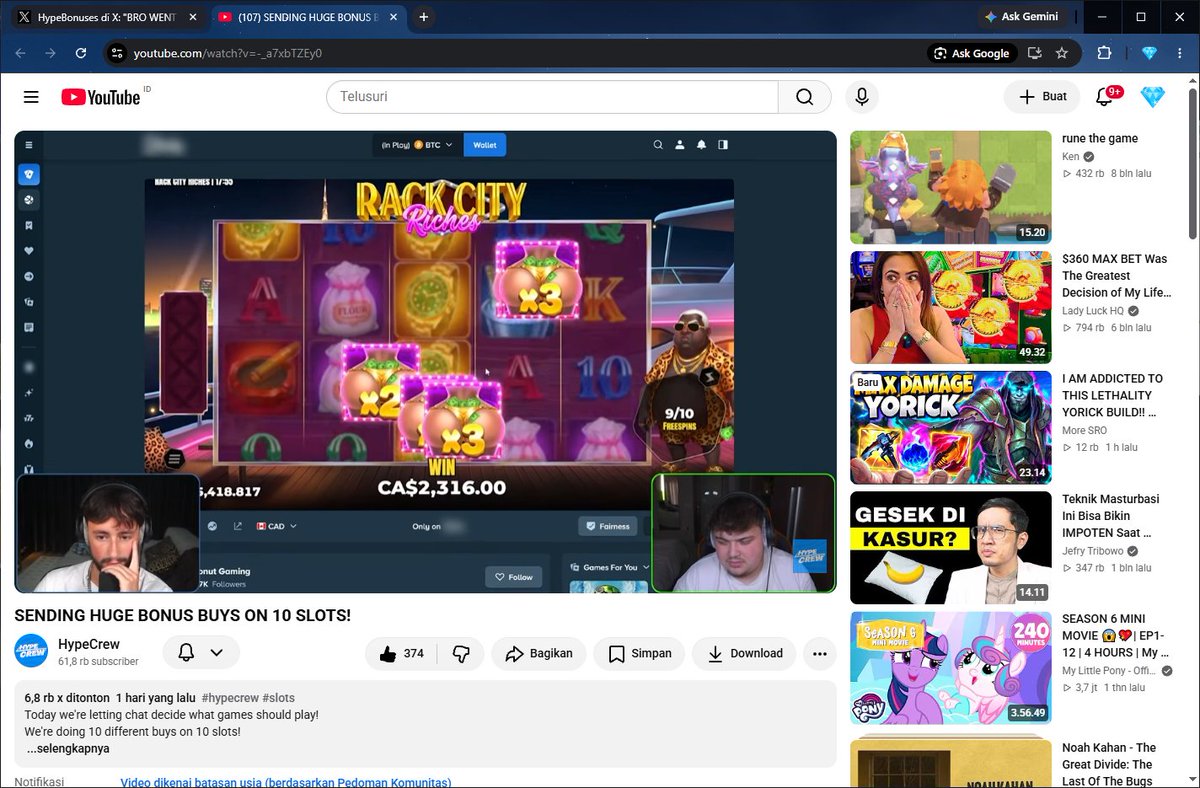Open rune the game thumbnail
This screenshot has width=1200, height=788.
pos(951,187)
